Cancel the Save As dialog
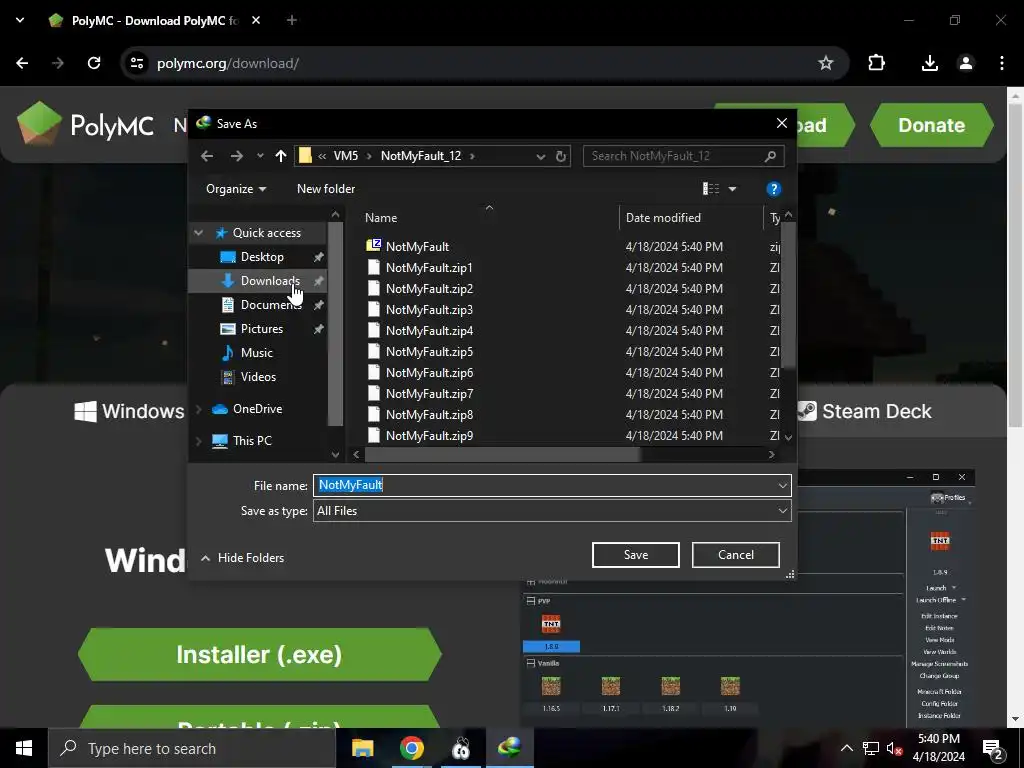Screen dimensions: 1024x768 point(735,555)
